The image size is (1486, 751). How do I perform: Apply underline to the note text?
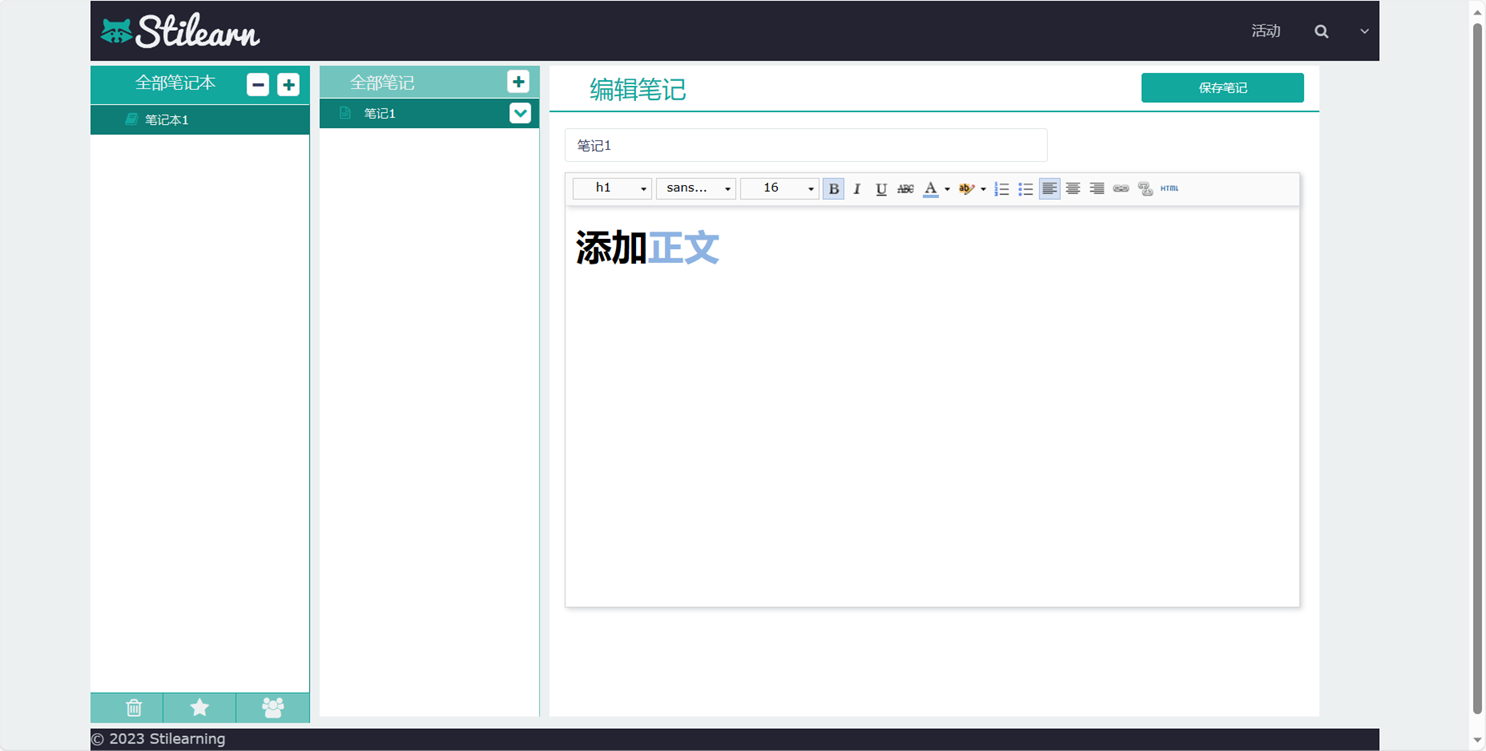881,188
